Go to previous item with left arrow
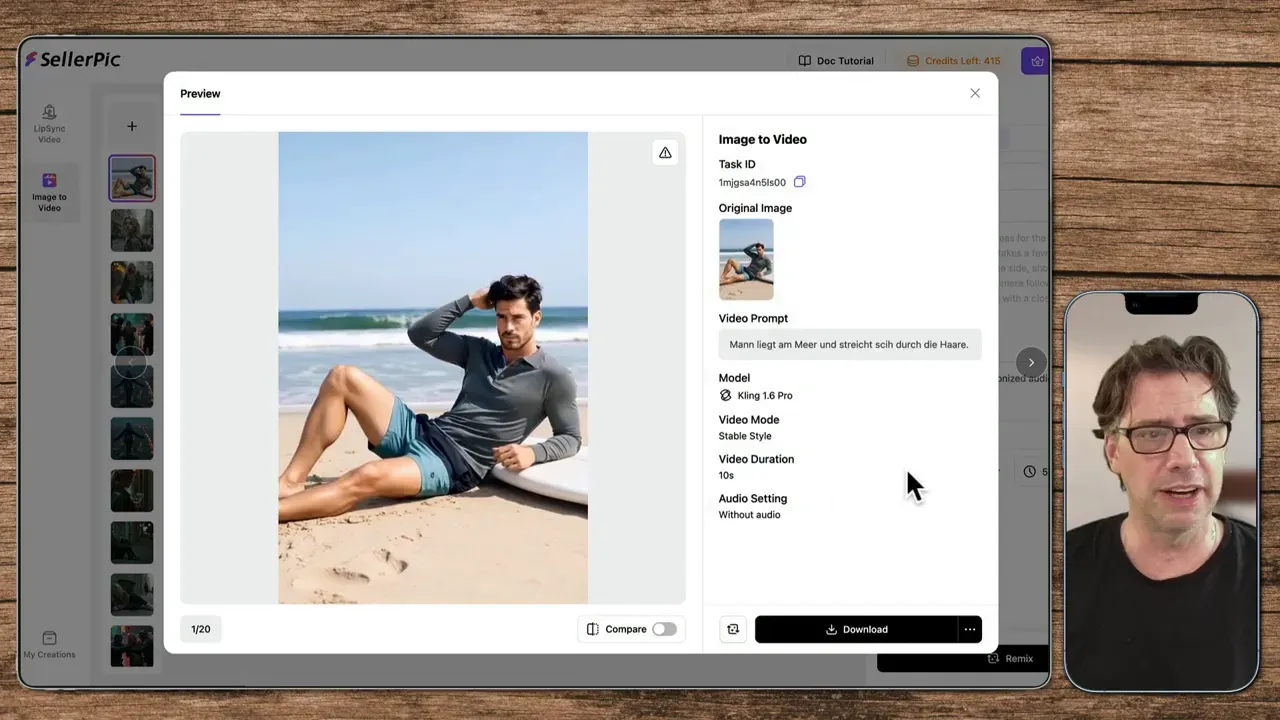The image size is (1280, 720). 130,362
